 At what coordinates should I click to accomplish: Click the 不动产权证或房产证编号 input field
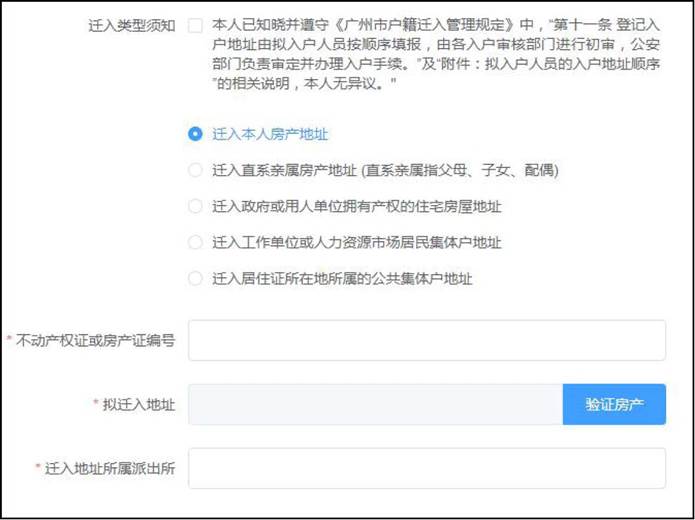point(426,340)
